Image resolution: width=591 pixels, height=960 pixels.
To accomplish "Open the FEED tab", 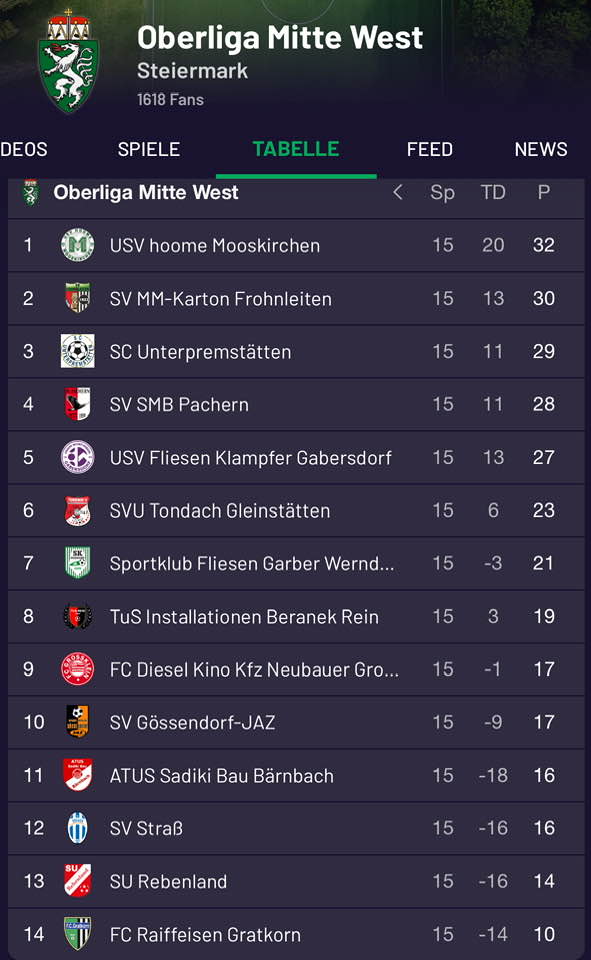I will (x=429, y=149).
